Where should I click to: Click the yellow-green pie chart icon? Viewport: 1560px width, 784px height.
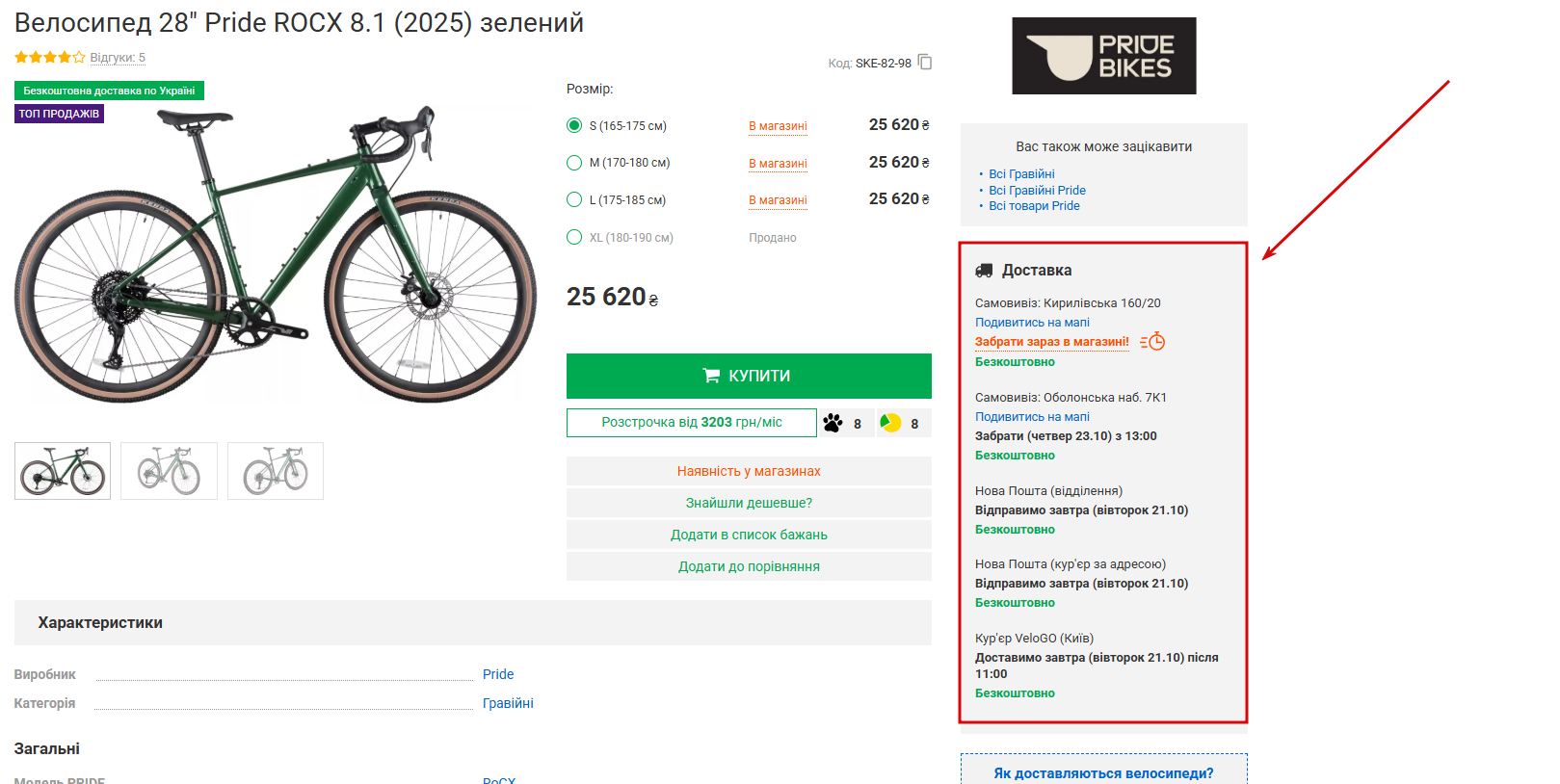pyautogui.click(x=890, y=423)
